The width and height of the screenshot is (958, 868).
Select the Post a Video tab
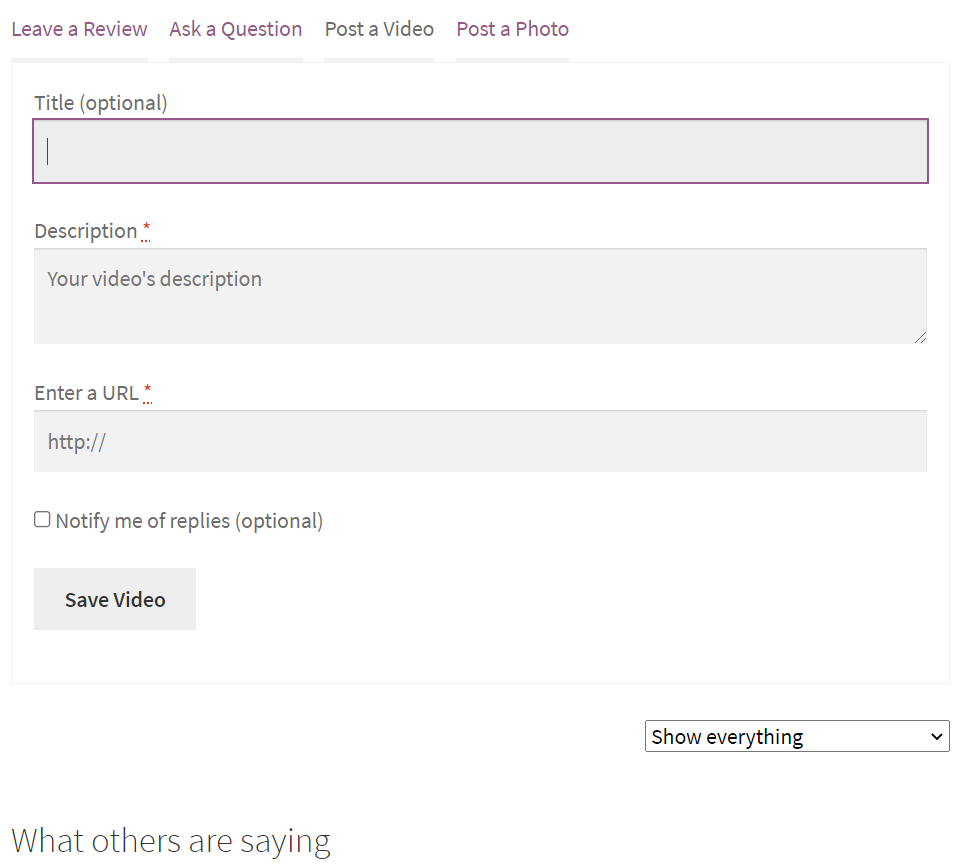tap(379, 29)
